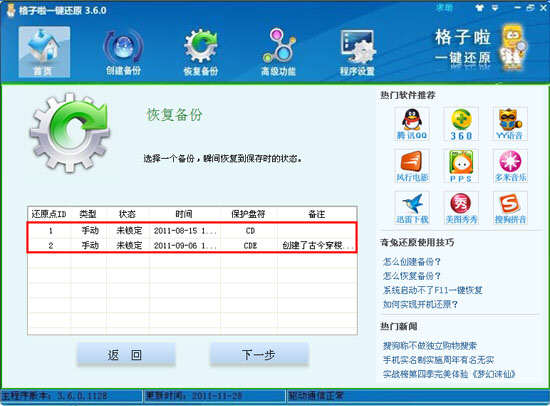Open the 怎么创建备份? help link

411,262
